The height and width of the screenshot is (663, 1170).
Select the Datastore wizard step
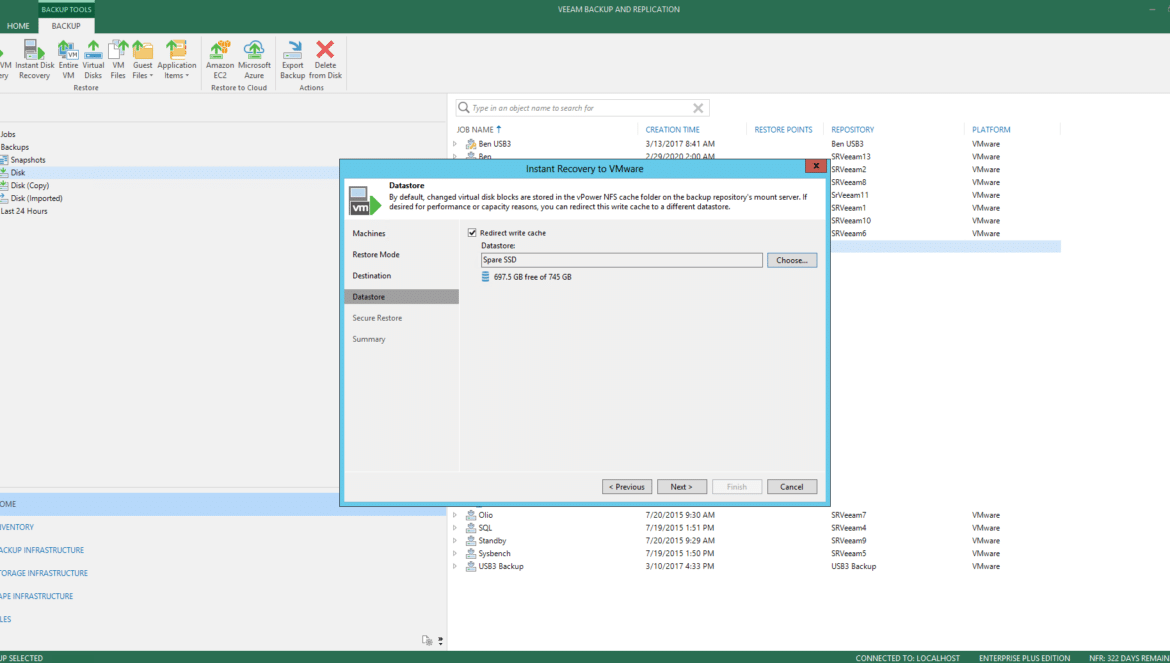(x=401, y=297)
